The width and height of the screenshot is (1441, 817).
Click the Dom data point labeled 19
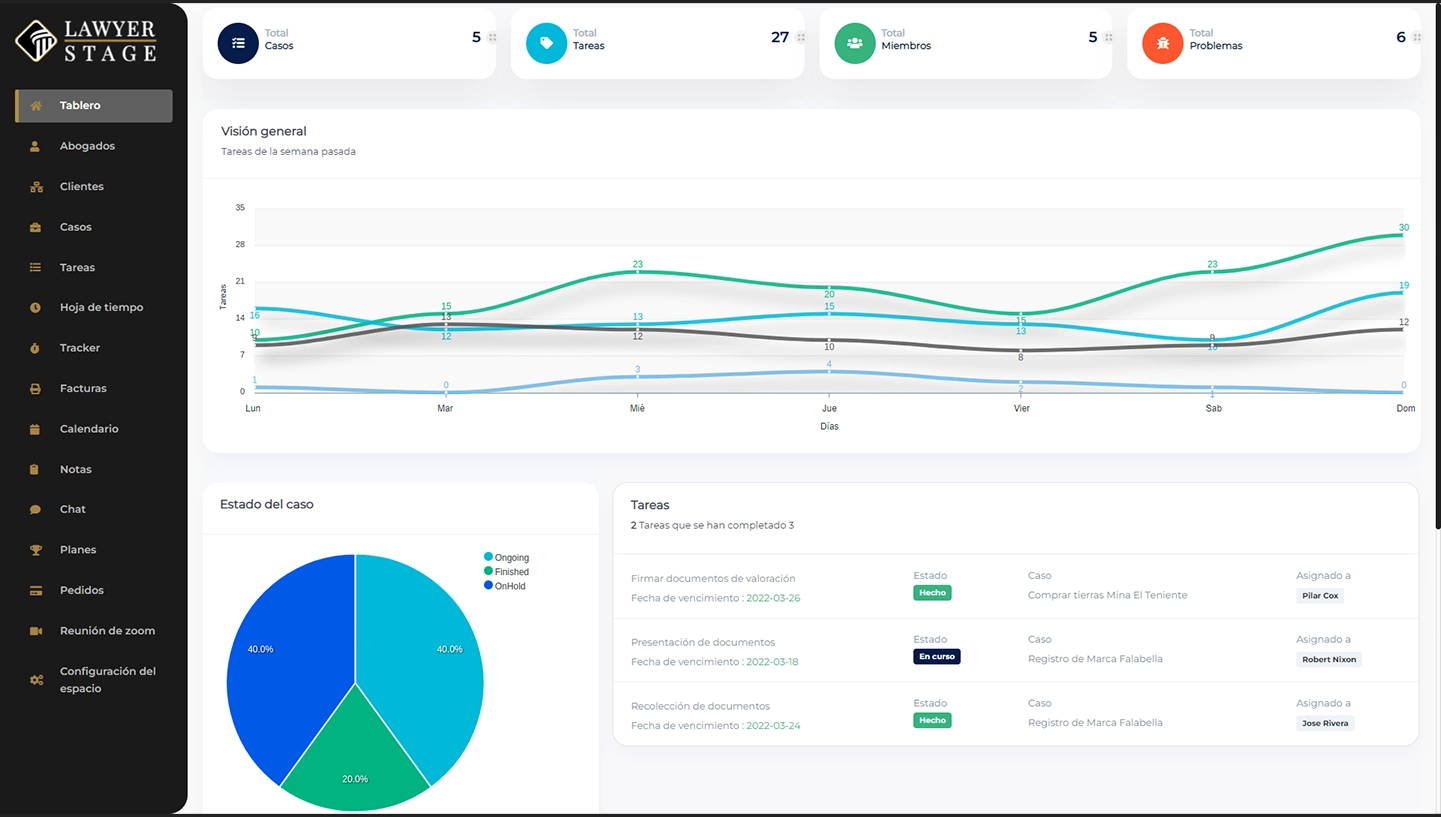[1404, 292]
